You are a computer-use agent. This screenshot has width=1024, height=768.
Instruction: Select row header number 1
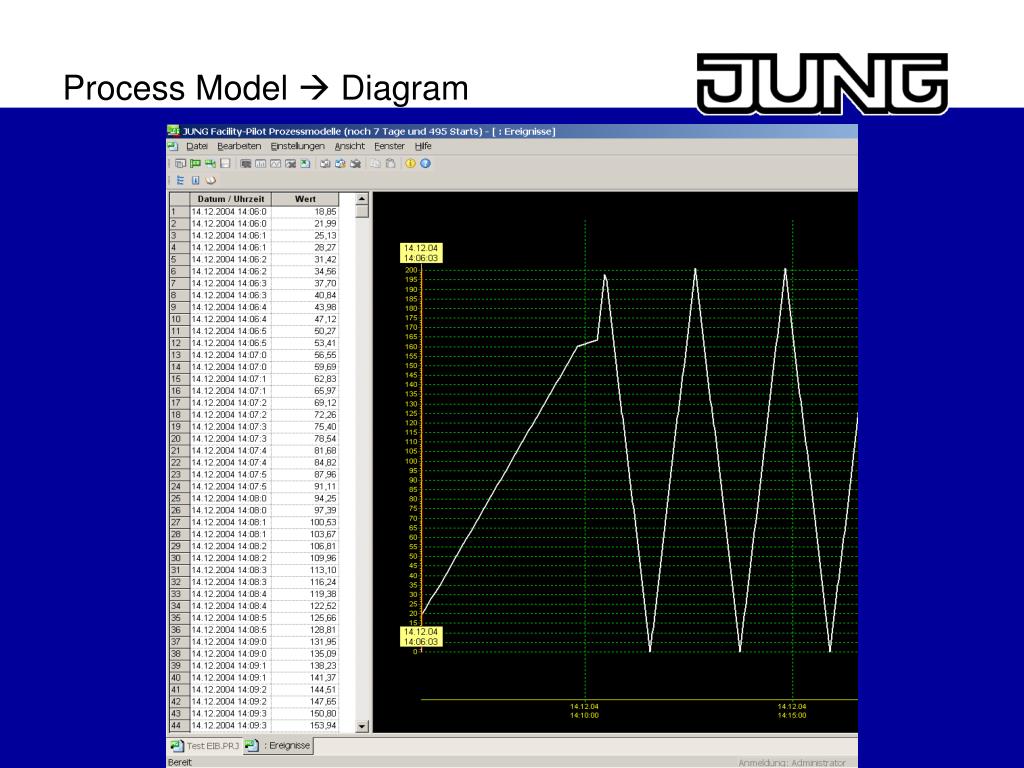pyautogui.click(x=180, y=212)
